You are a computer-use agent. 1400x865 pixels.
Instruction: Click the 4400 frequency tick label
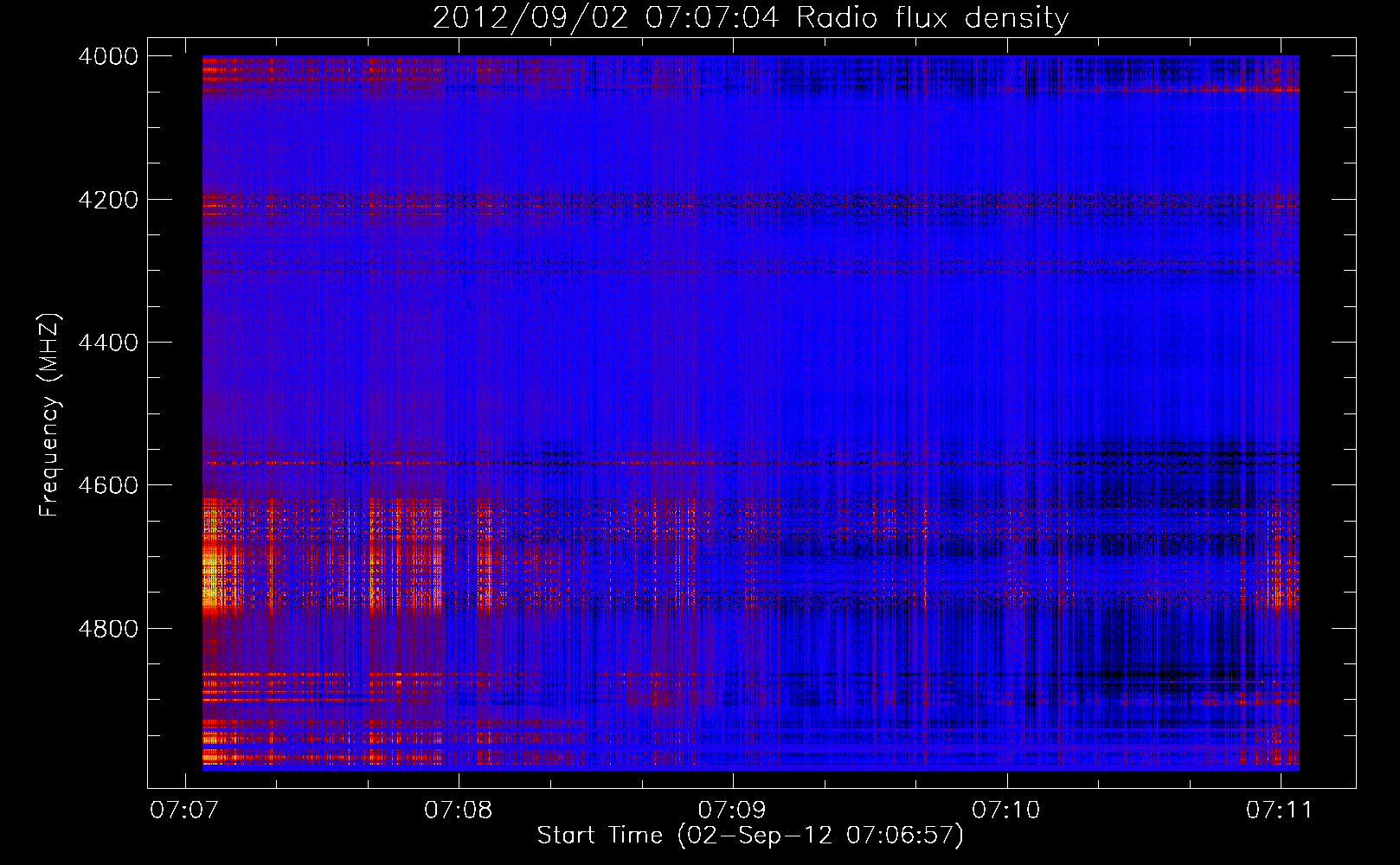tap(108, 343)
